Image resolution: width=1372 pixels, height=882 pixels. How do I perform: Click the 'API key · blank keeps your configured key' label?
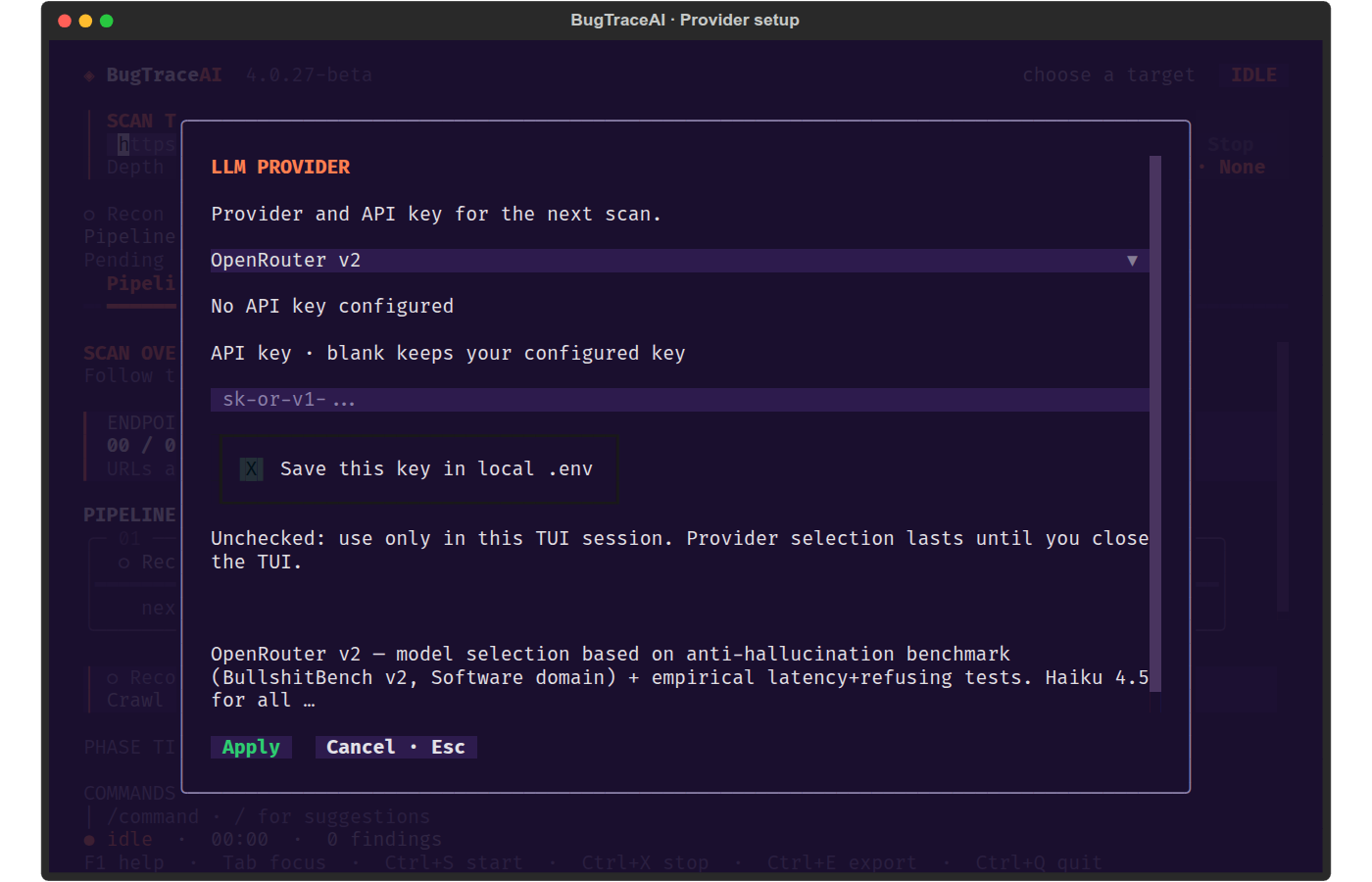[x=448, y=354]
